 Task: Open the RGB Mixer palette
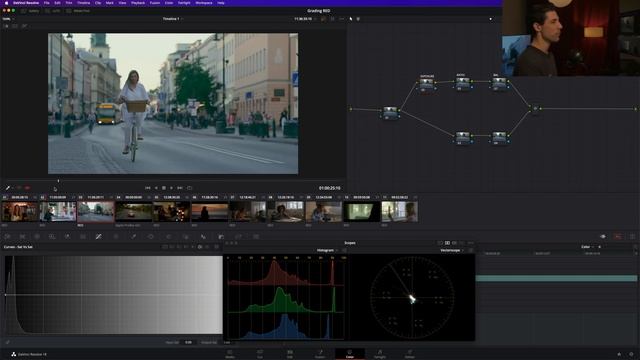click(67, 236)
